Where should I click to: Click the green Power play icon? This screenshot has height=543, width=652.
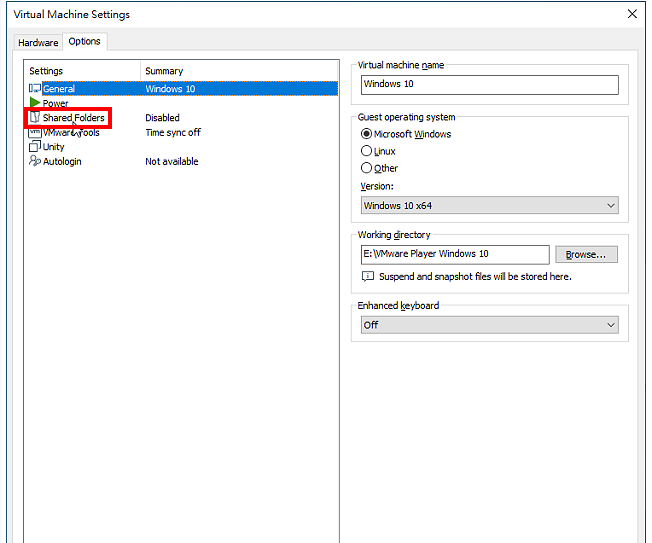point(35,102)
